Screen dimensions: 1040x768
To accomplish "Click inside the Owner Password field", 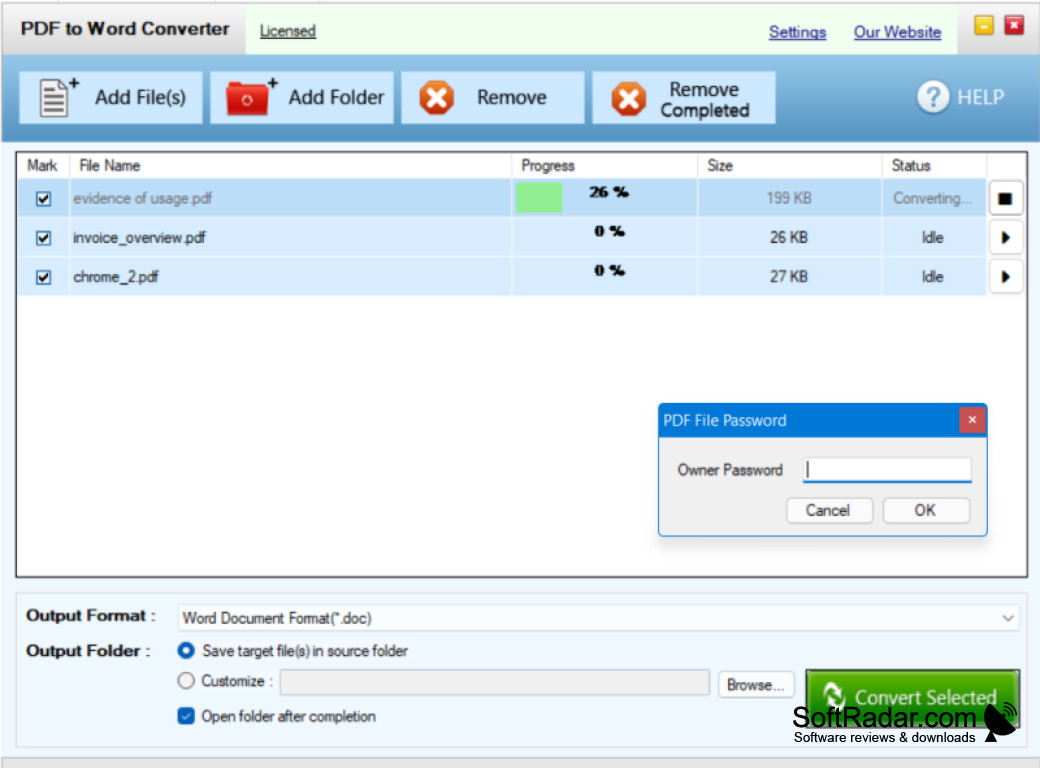I will (x=886, y=469).
